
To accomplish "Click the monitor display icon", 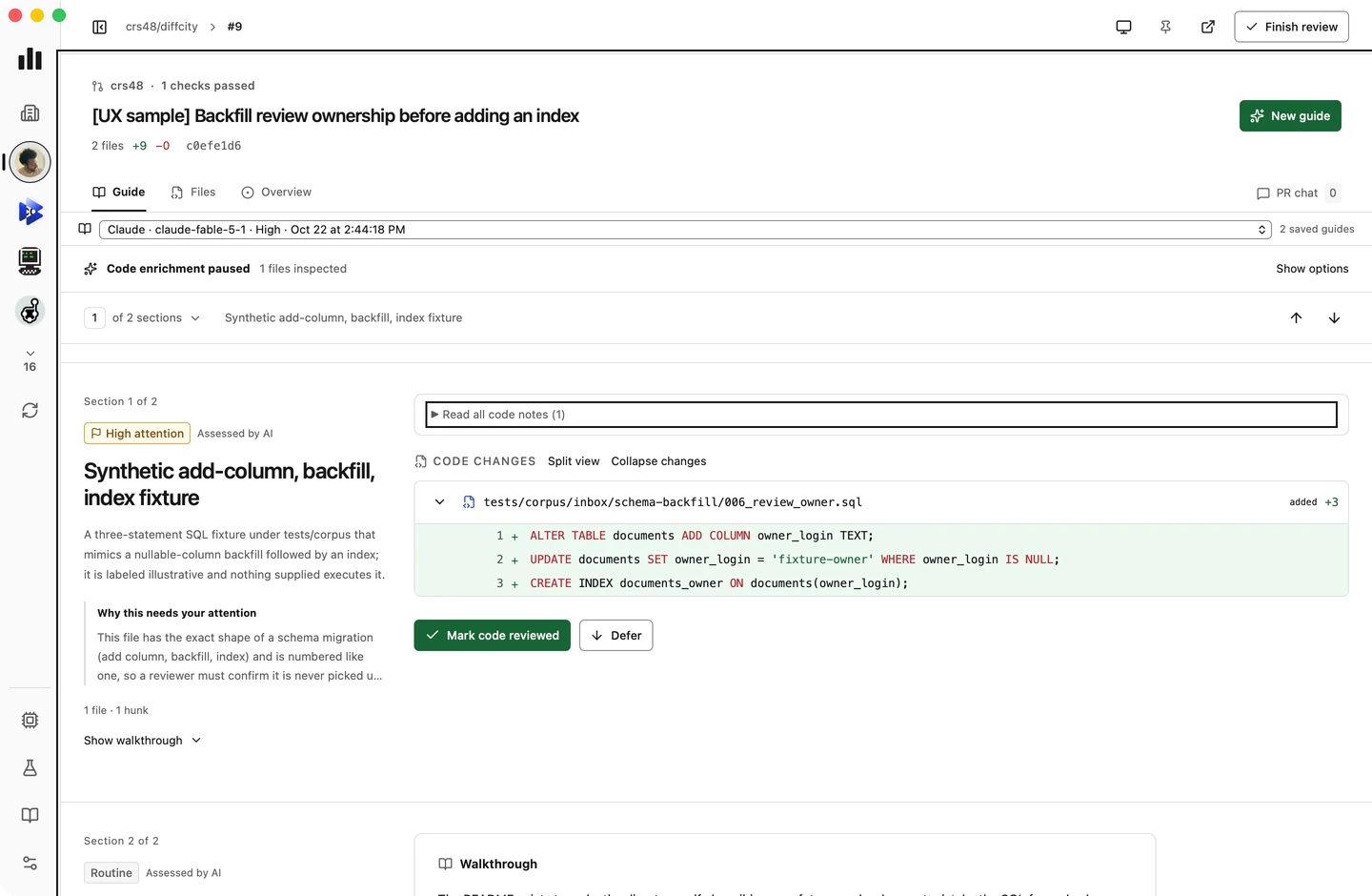I will point(1123,27).
